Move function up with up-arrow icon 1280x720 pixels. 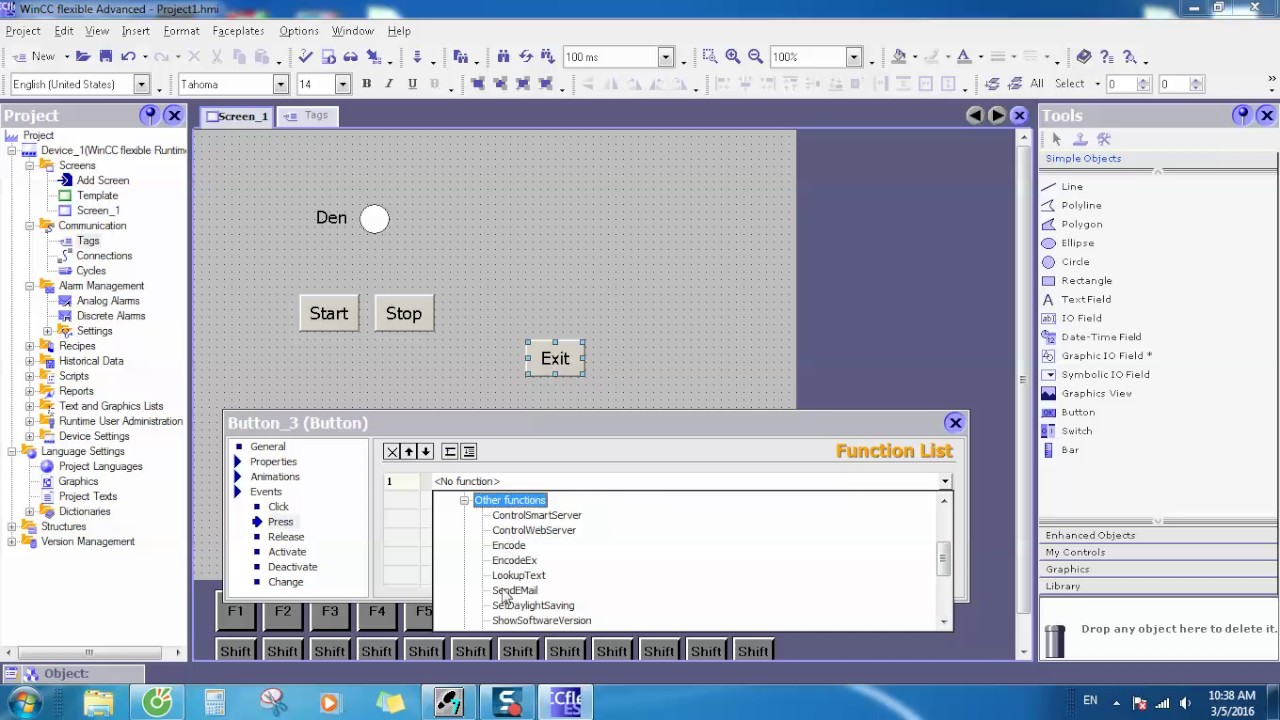409,452
